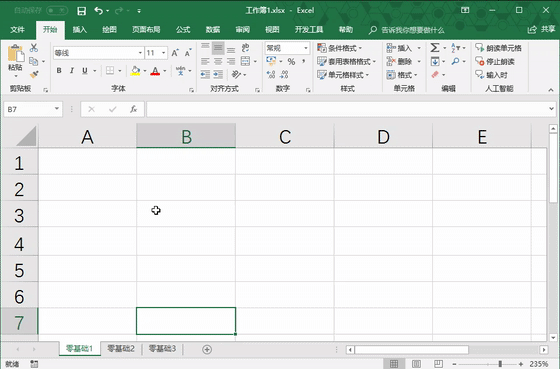The image size is (560, 369).
Task: Open the borders icon in font group
Action: [110, 71]
